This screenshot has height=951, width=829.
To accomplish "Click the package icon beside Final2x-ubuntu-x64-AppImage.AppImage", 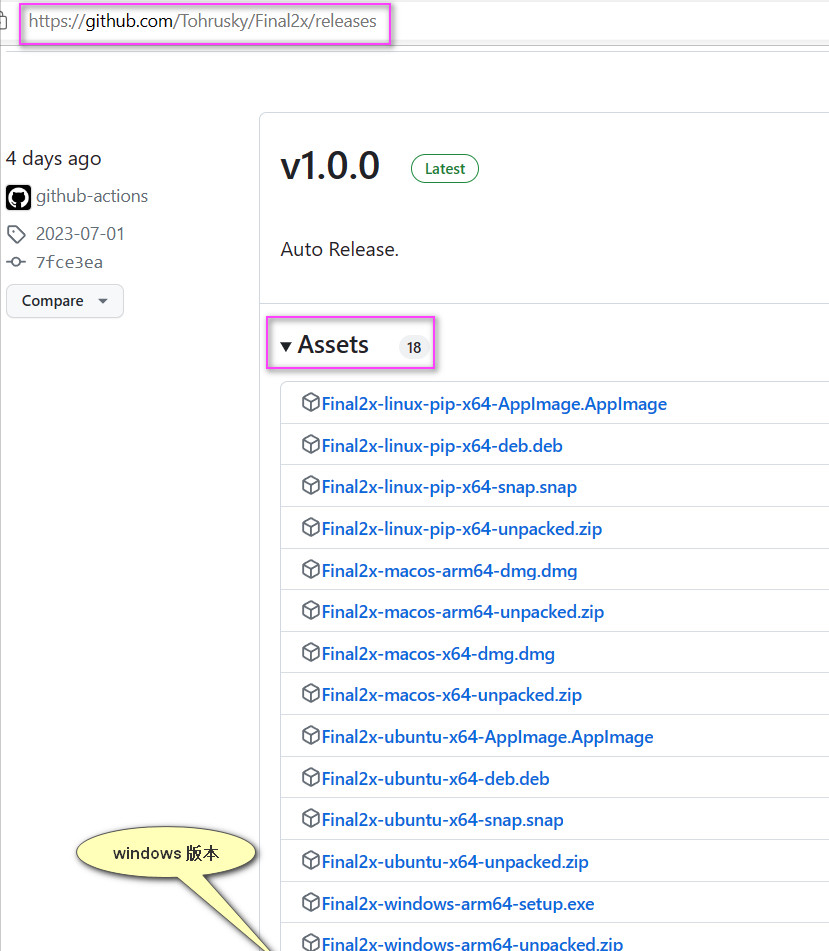I will point(310,735).
